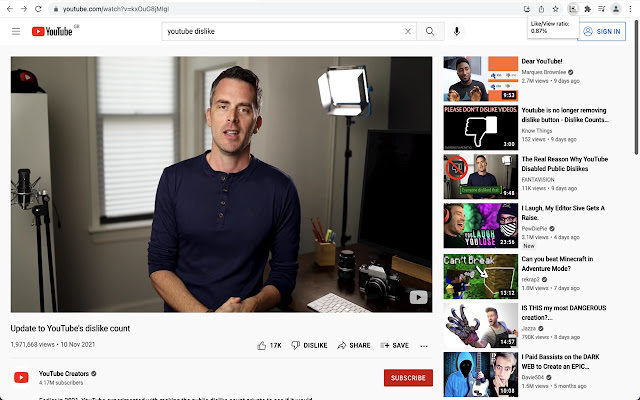Open the media control playlist icon
The width and height of the screenshot is (640, 400).
point(601,9)
